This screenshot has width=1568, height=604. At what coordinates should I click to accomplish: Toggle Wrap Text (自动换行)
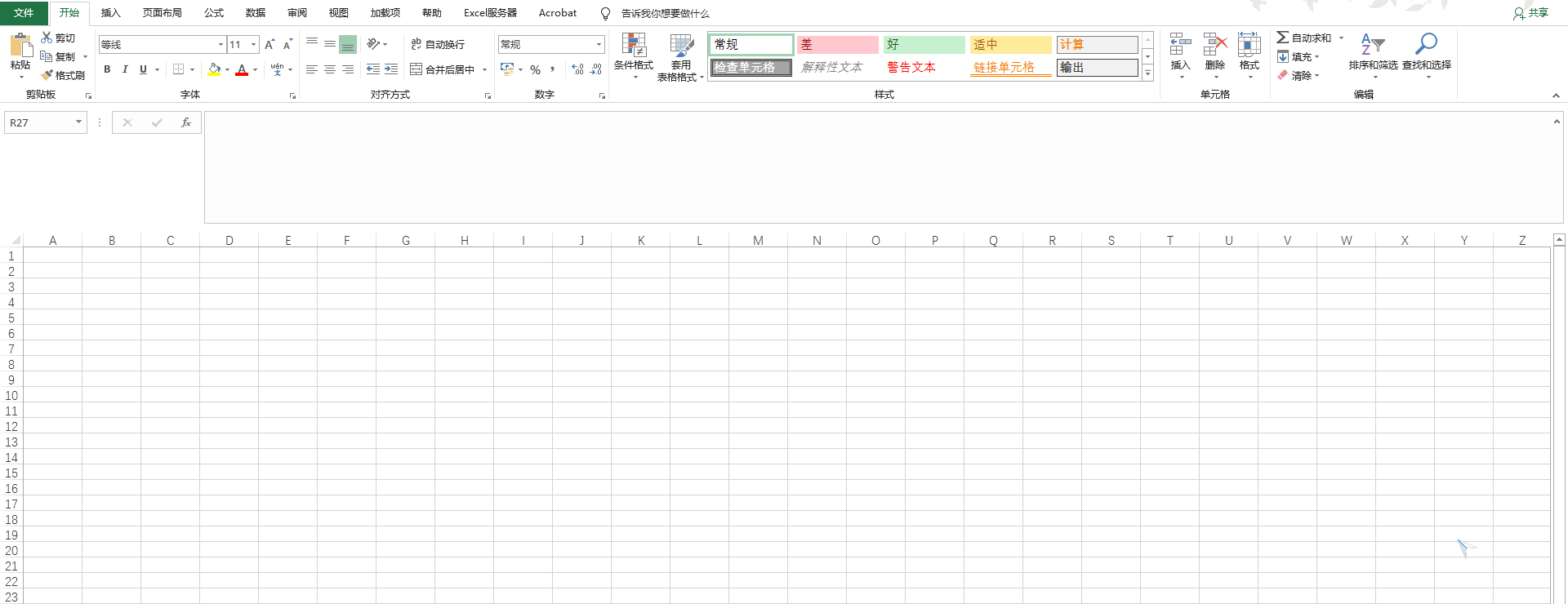click(438, 44)
